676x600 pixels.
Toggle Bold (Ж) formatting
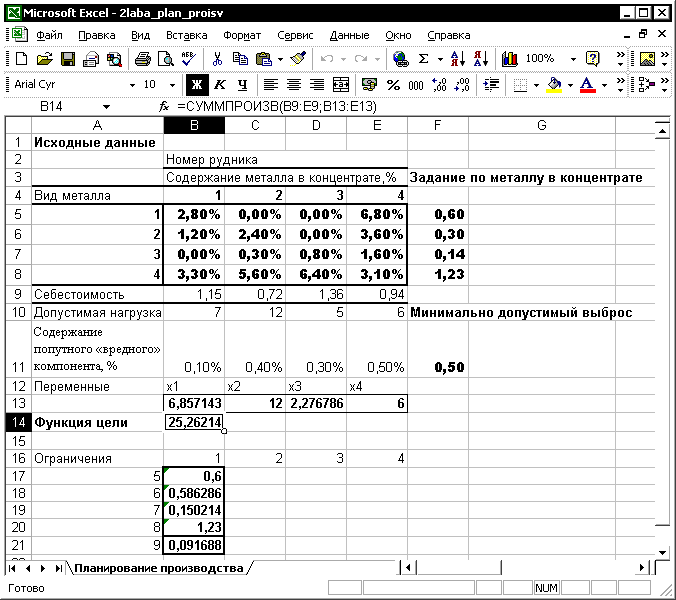(x=197, y=85)
